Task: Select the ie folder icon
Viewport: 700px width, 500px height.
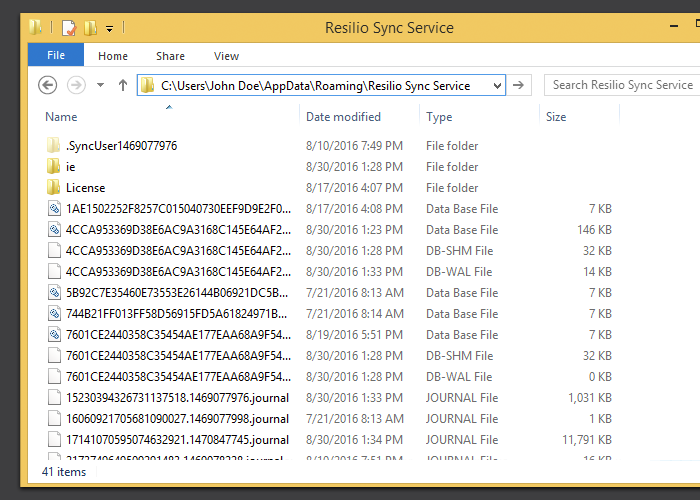Action: pos(54,166)
